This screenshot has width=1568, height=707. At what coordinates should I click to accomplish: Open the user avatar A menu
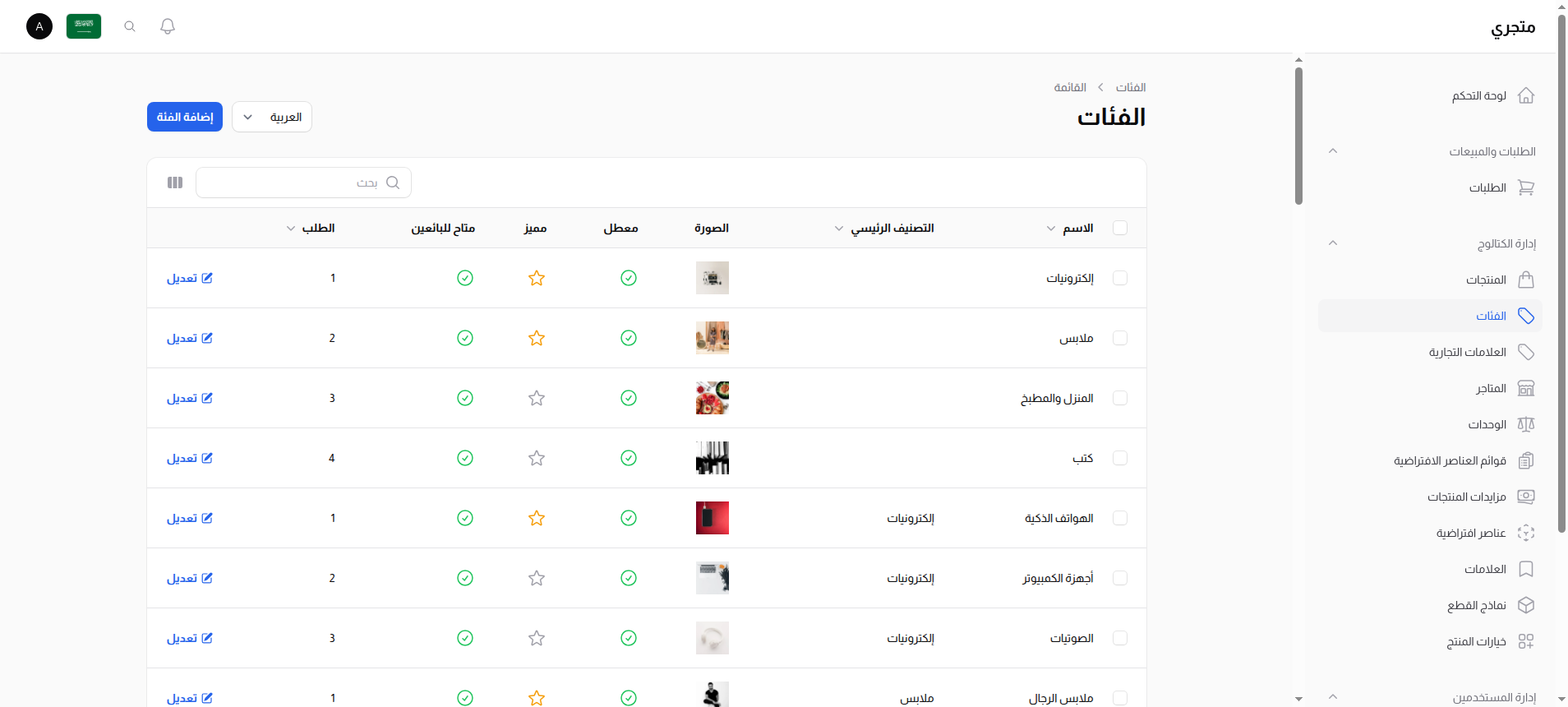point(39,26)
